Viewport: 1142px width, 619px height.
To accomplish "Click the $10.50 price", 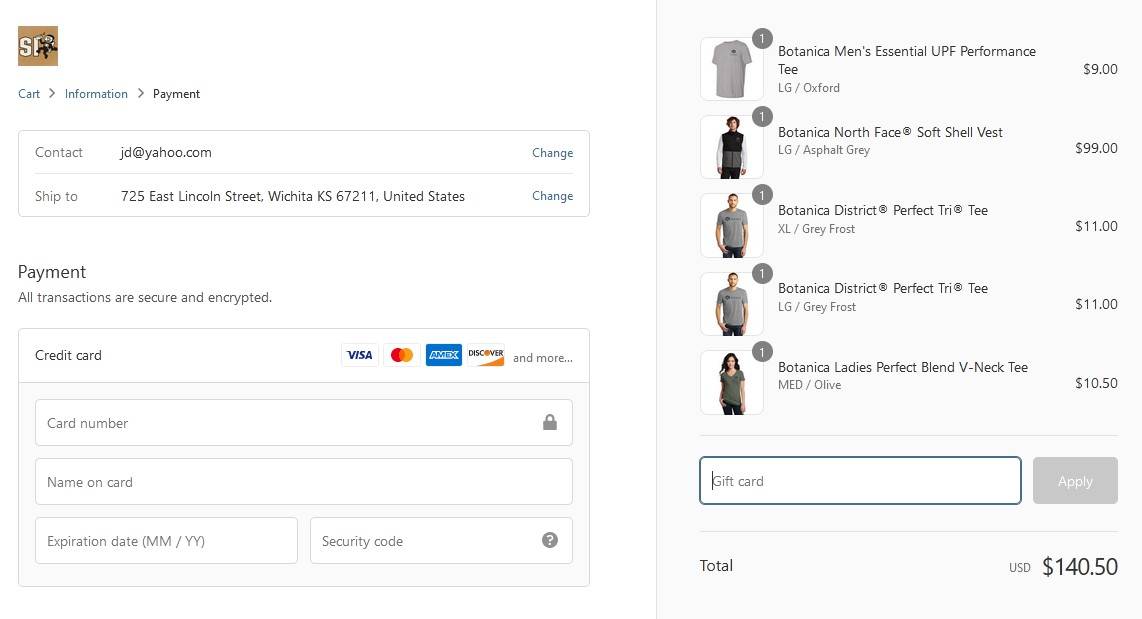I will (x=1096, y=383).
